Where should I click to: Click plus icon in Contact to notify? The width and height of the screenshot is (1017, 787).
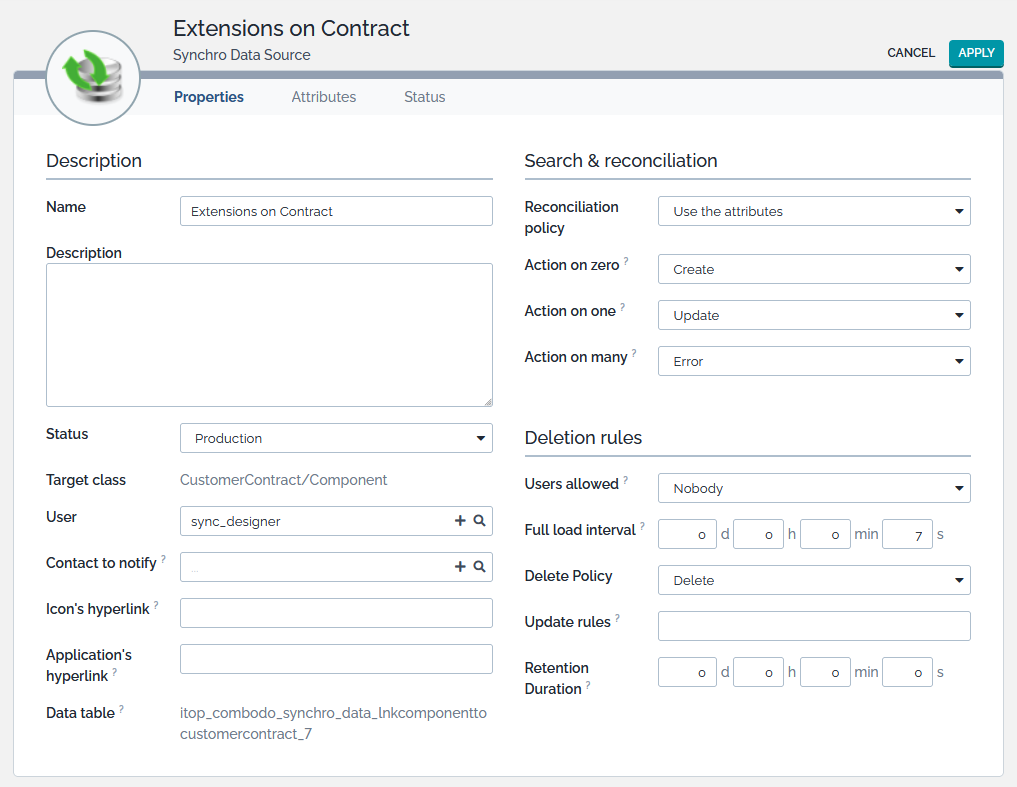(460, 567)
